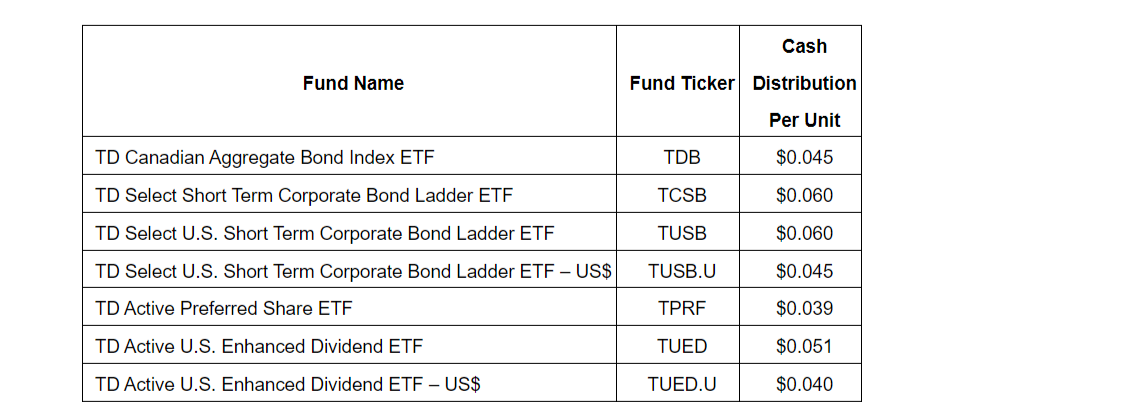The height and width of the screenshot is (402, 1148).
Task: Select the TD Select Short Term Corporate Bond Ladder ETF name
Action: click(x=304, y=195)
